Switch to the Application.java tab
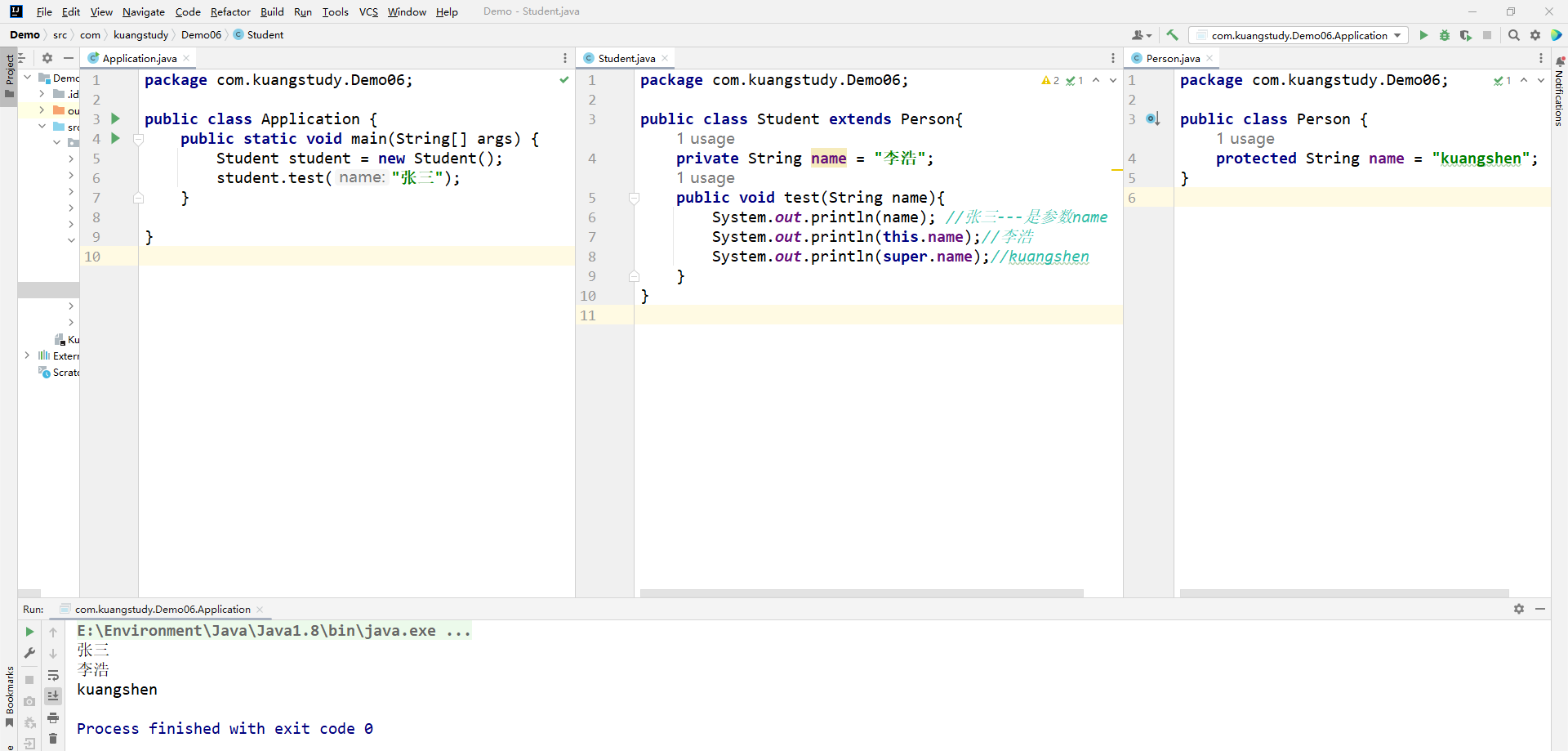This screenshot has width=1568, height=751. tap(139, 58)
